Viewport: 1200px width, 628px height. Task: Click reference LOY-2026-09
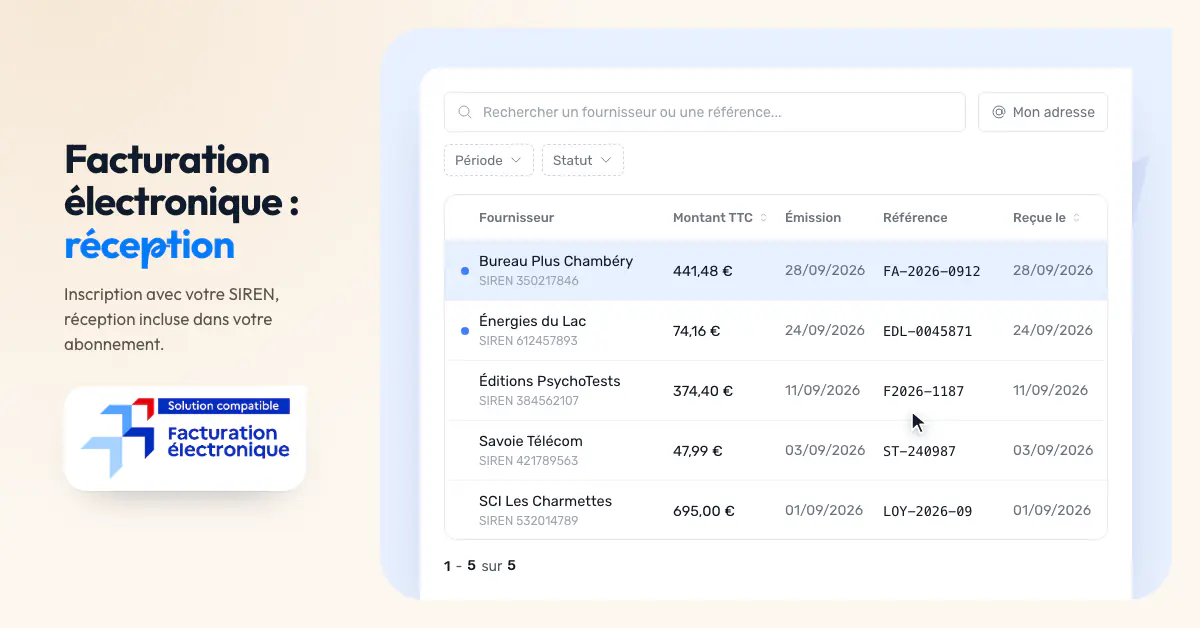tap(928, 511)
